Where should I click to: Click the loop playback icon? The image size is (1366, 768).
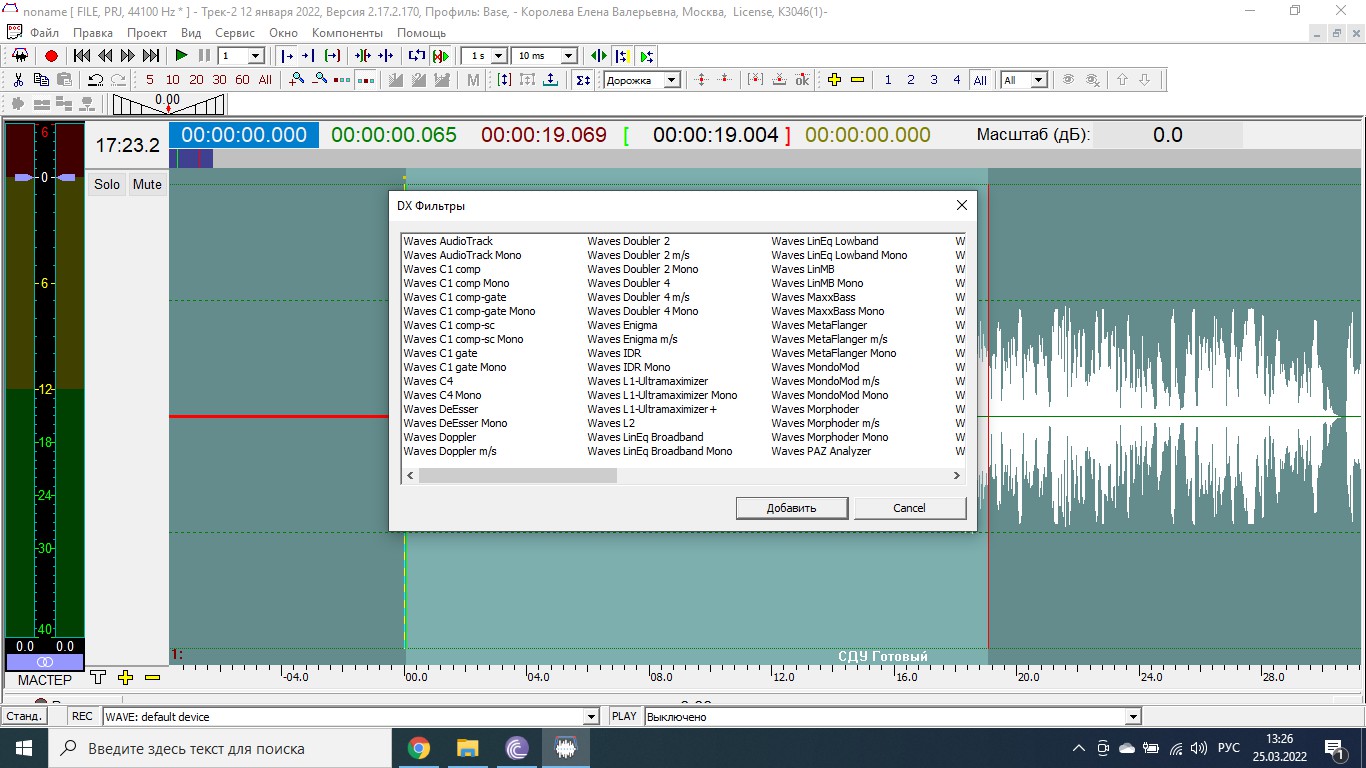pyautogui.click(x=417, y=56)
